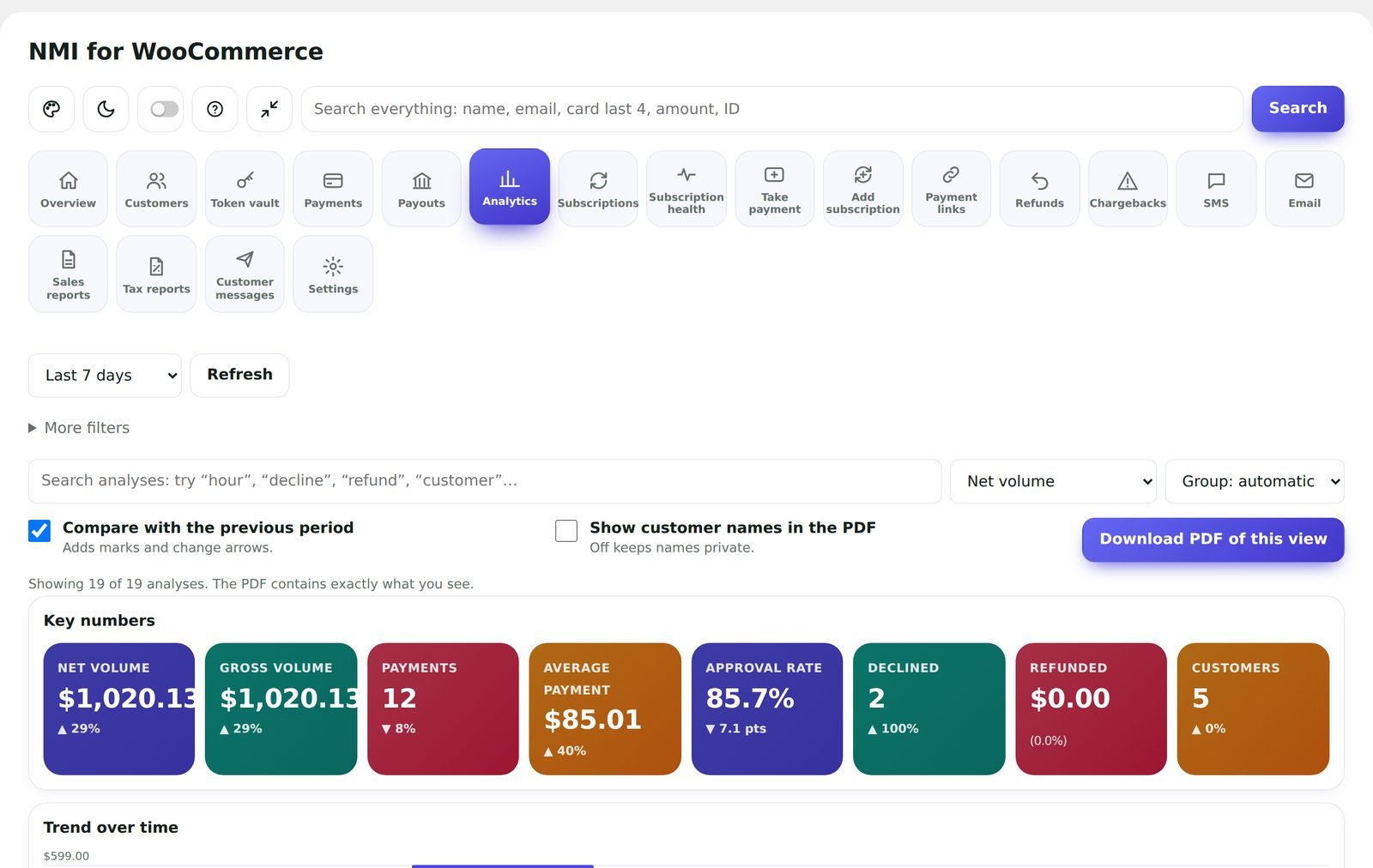Click the $599.00 axis label
The height and width of the screenshot is (868, 1373).
point(66,856)
